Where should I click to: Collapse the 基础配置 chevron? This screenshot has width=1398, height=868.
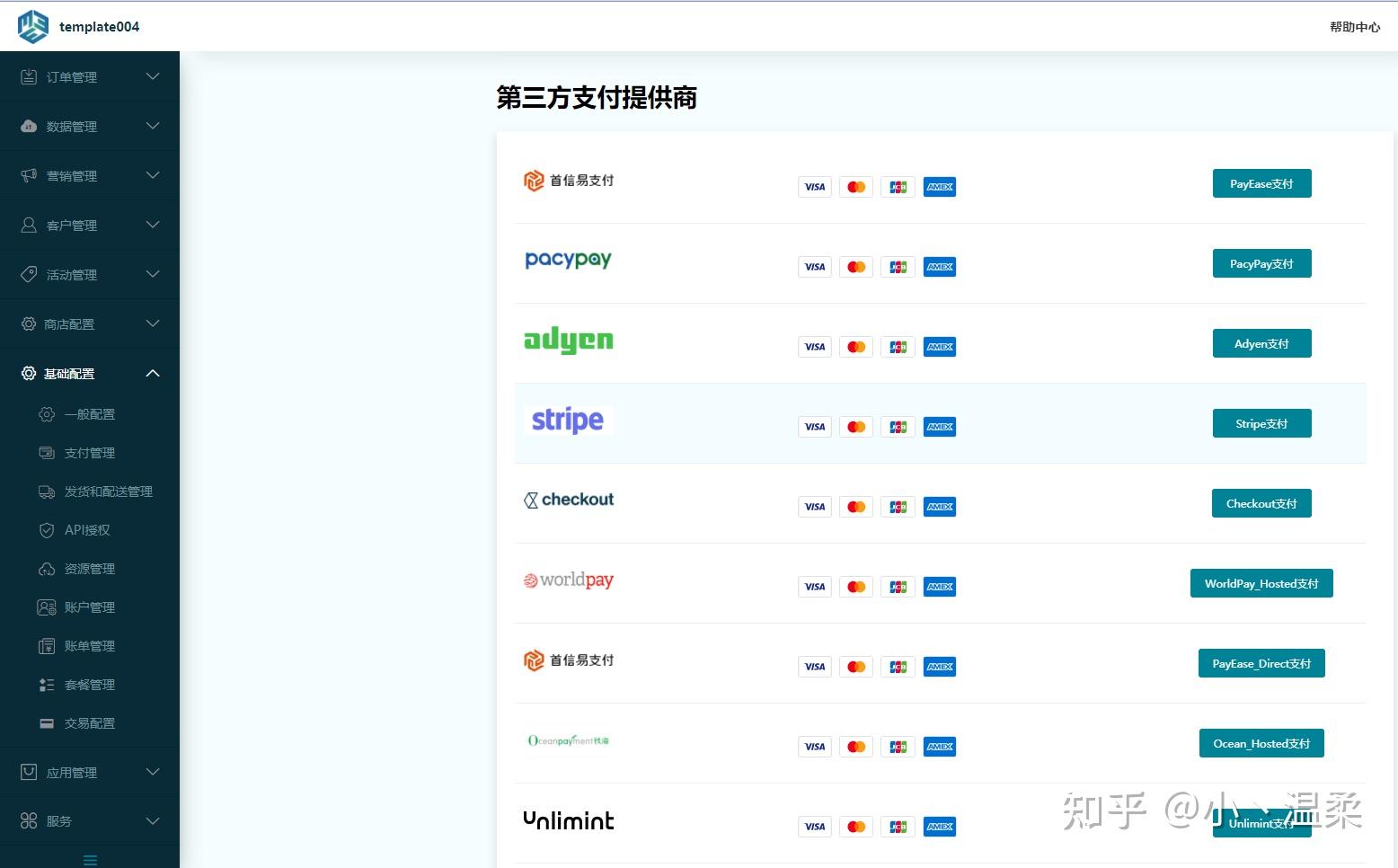pos(153,373)
